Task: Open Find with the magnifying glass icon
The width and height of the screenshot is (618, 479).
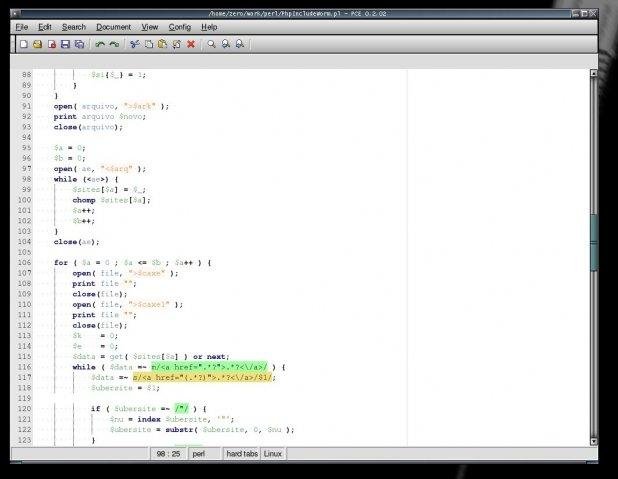Action: (211, 44)
